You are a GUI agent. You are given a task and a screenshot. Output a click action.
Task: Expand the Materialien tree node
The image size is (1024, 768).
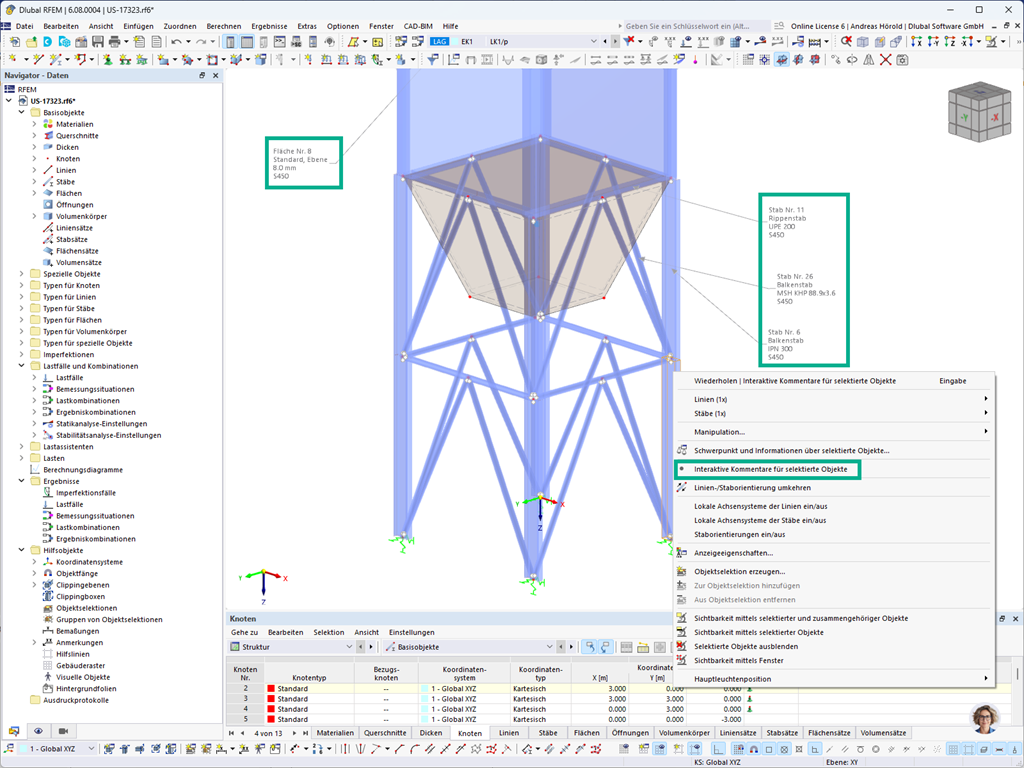[x=34, y=124]
